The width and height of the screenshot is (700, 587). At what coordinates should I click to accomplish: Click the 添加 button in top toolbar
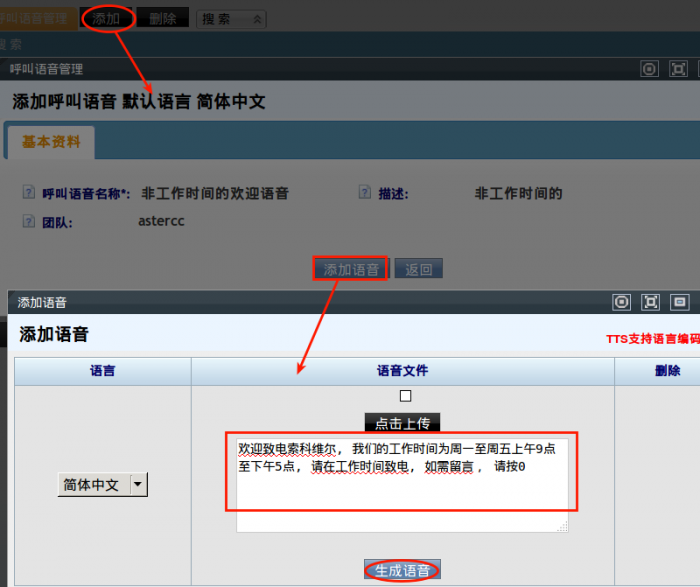pyautogui.click(x=106, y=18)
